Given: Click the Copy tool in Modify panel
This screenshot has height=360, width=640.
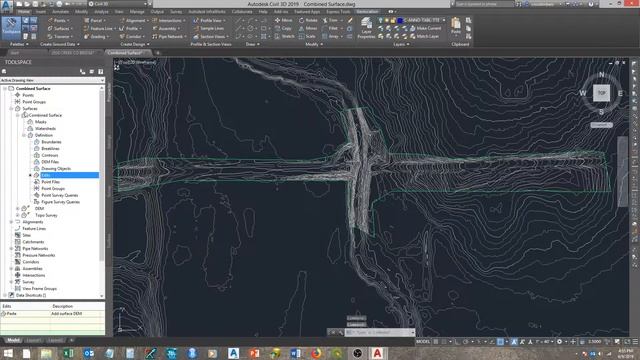Looking at the screenshot, I should [x=283, y=29].
